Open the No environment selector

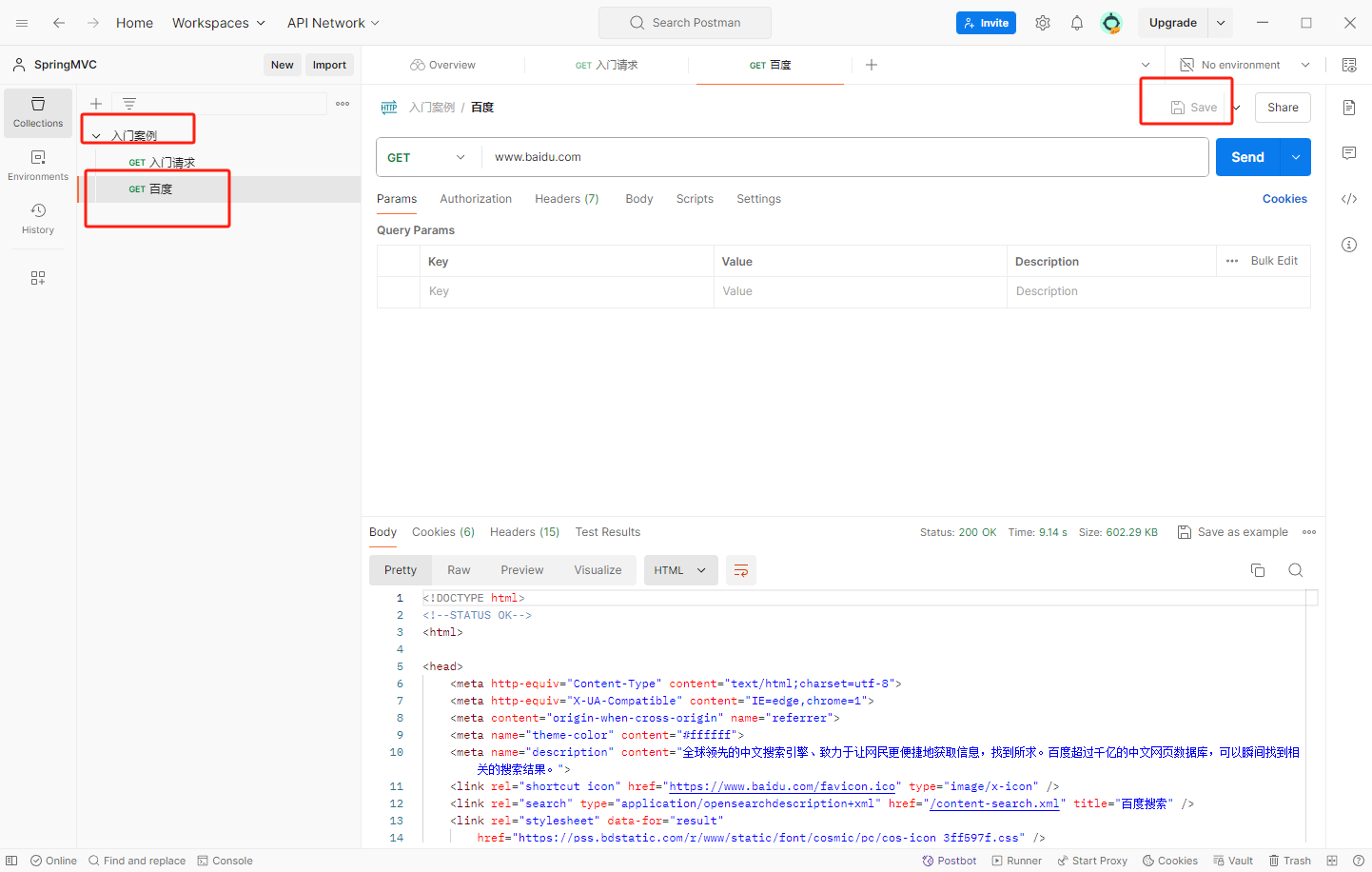[x=1245, y=65]
